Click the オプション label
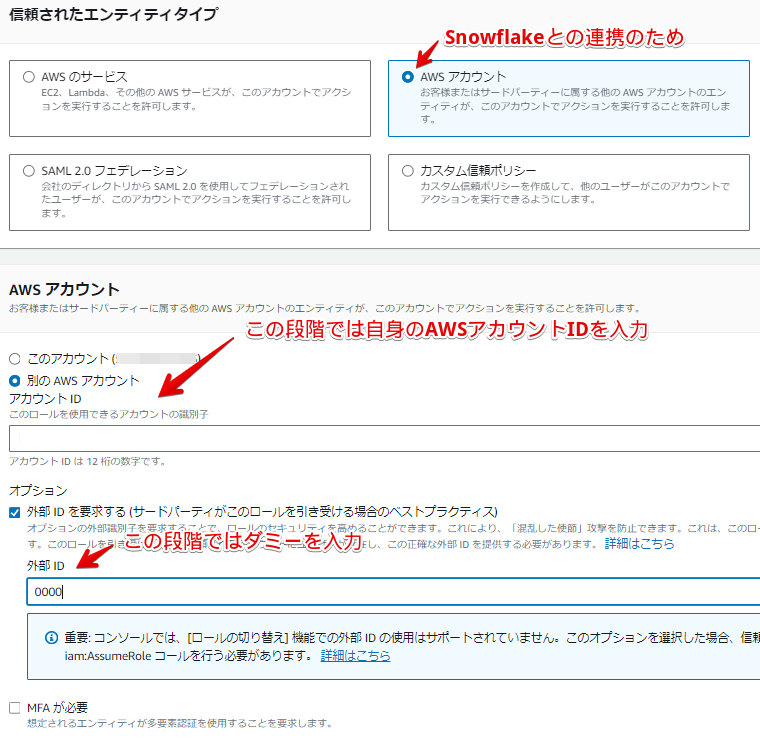760x750 pixels. tap(38, 491)
